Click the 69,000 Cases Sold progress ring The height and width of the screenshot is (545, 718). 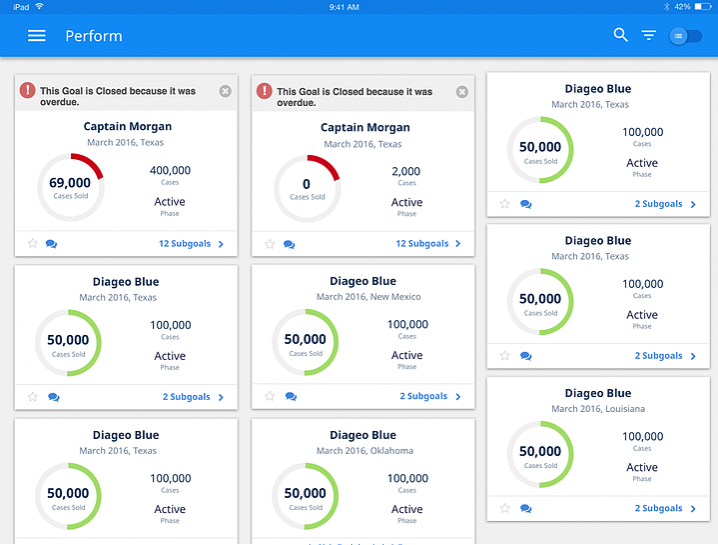pos(71,187)
